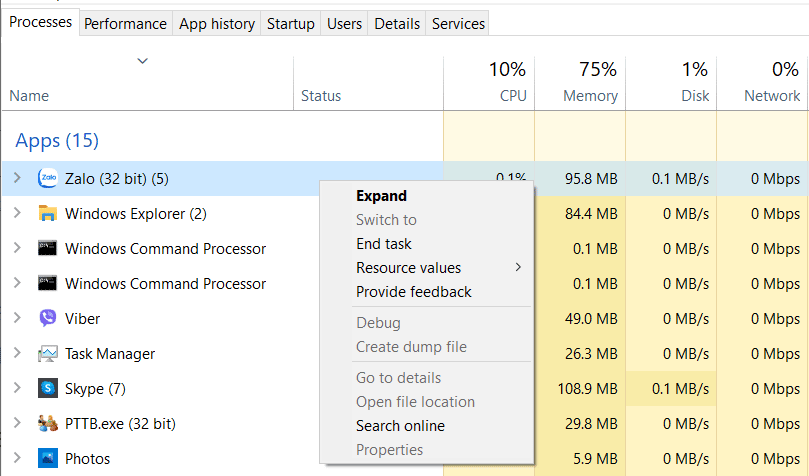Go to the Services tab
The height and width of the screenshot is (476, 809).
[x=458, y=23]
